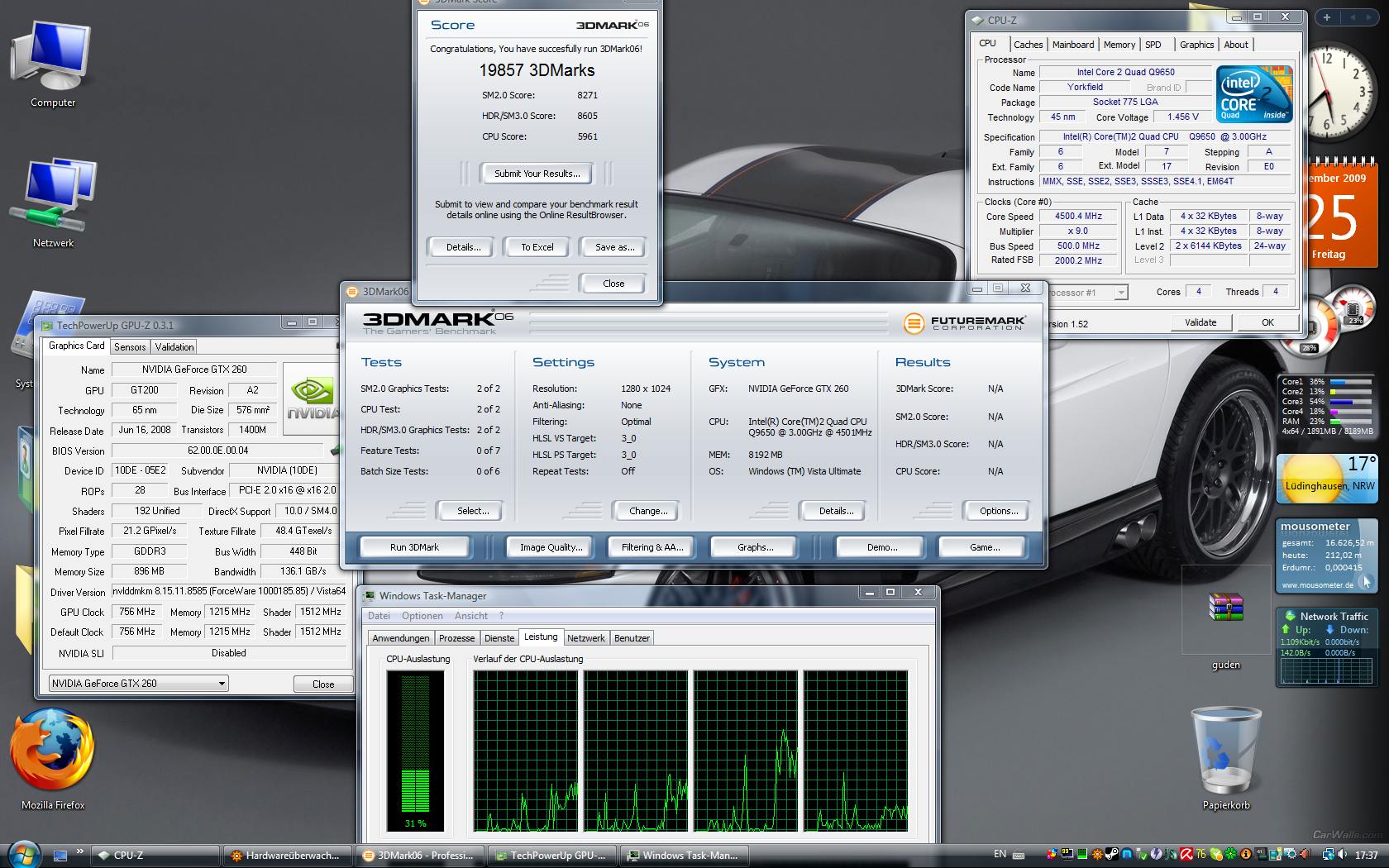This screenshot has width=1389, height=868.
Task: Open the Papierkorb recycle bin
Action: pos(1225,752)
